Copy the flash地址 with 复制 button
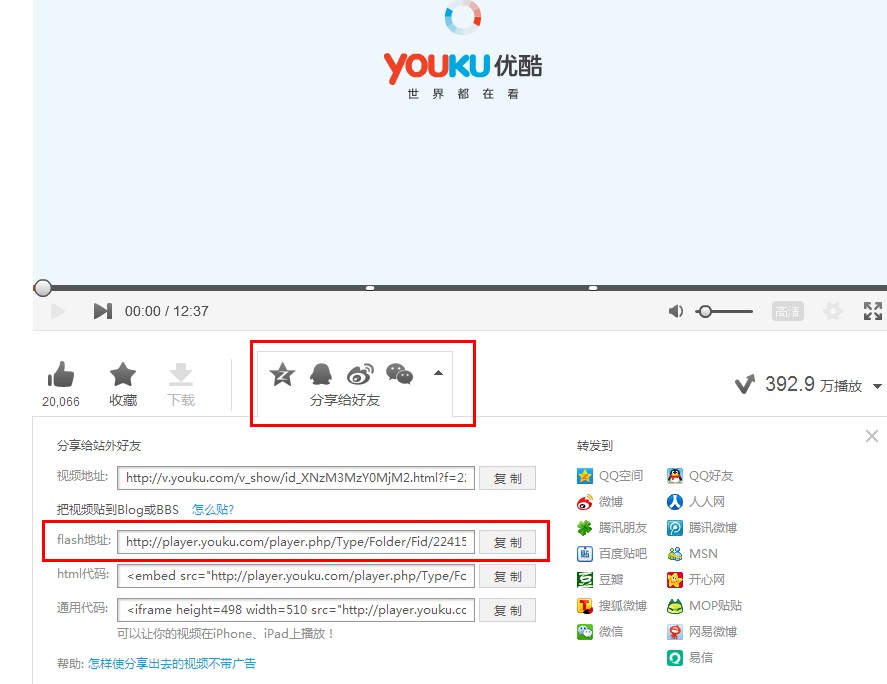 coord(507,542)
